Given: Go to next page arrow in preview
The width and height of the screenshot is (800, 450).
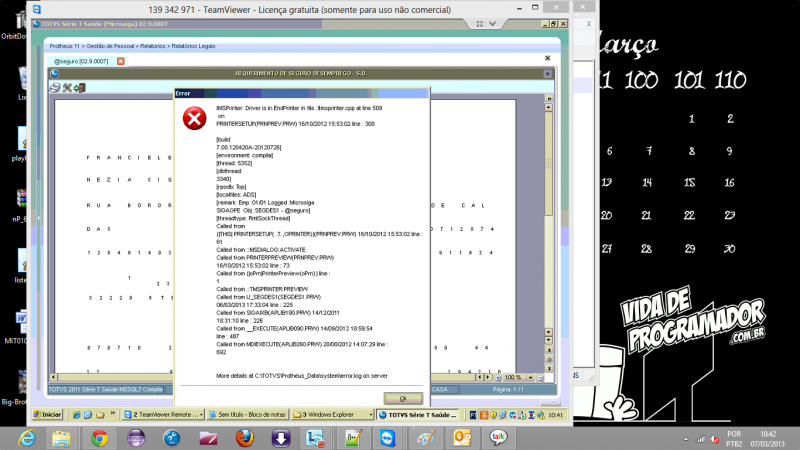Looking at the screenshot, I should (487, 378).
